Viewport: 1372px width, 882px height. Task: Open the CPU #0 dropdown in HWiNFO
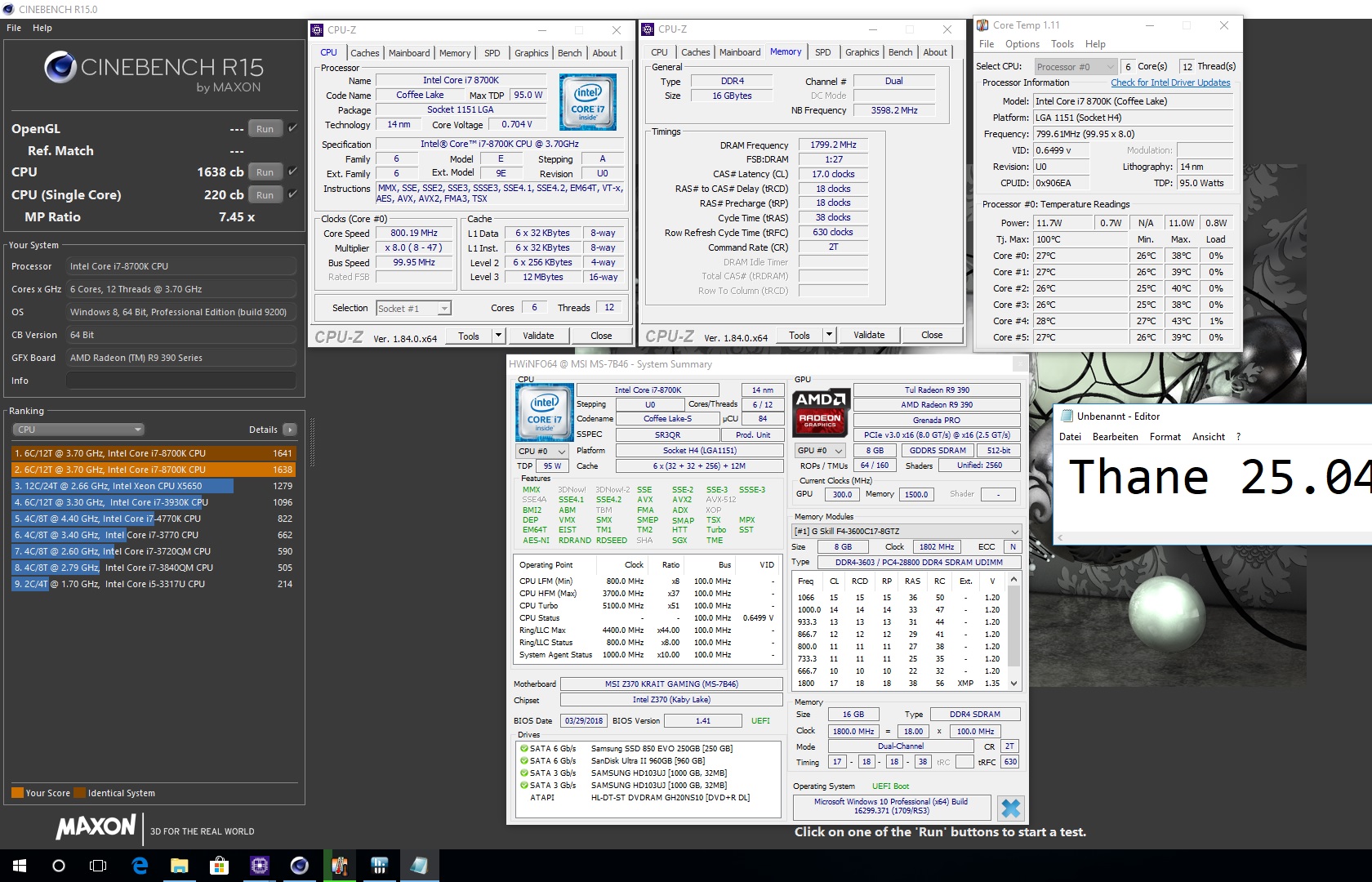click(541, 451)
